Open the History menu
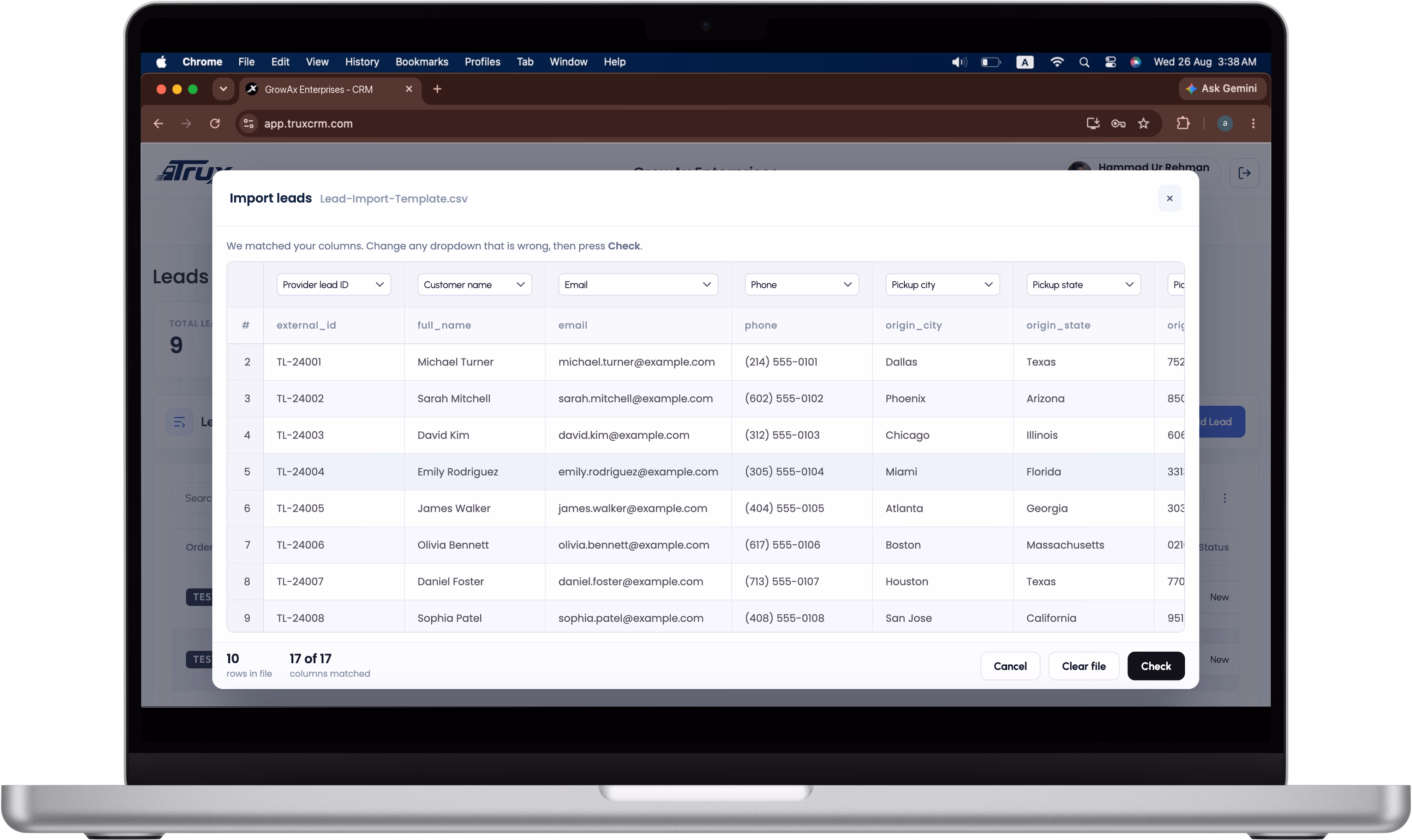This screenshot has height=840, width=1412. click(x=362, y=62)
